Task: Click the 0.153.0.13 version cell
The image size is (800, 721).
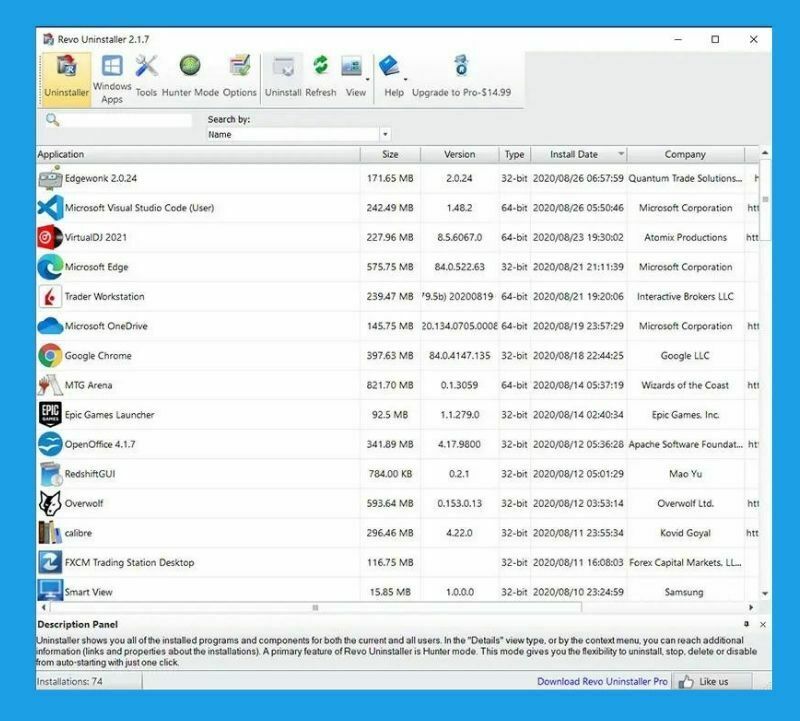Action: pyautogui.click(x=460, y=503)
